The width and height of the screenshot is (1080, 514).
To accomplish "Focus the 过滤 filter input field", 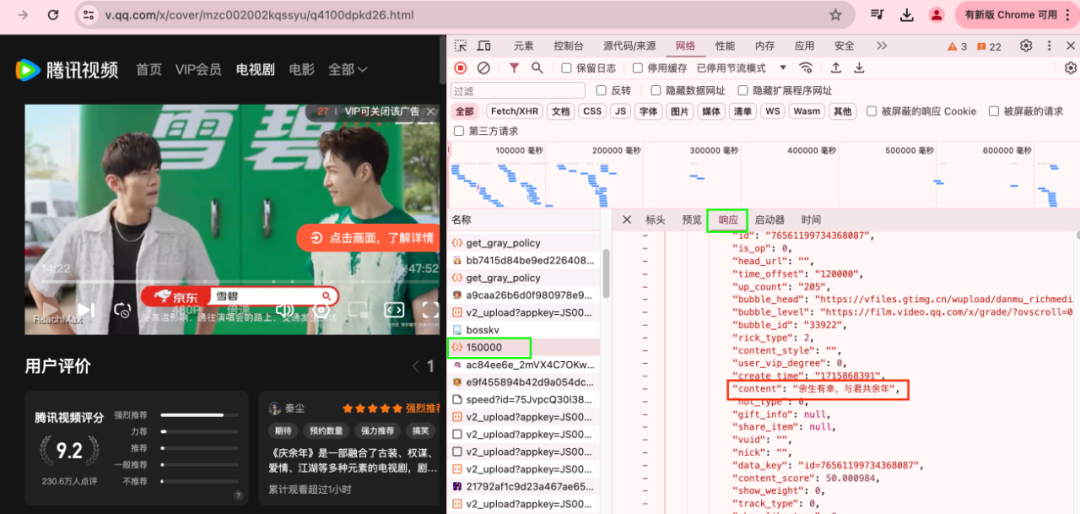I will pos(518,90).
